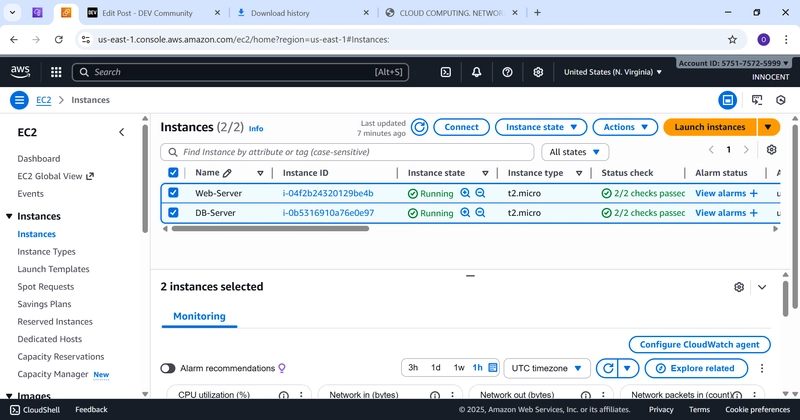Screen dimensions: 800x420
Task: Open CPU utilization chart options menu
Action: click(x=301, y=395)
